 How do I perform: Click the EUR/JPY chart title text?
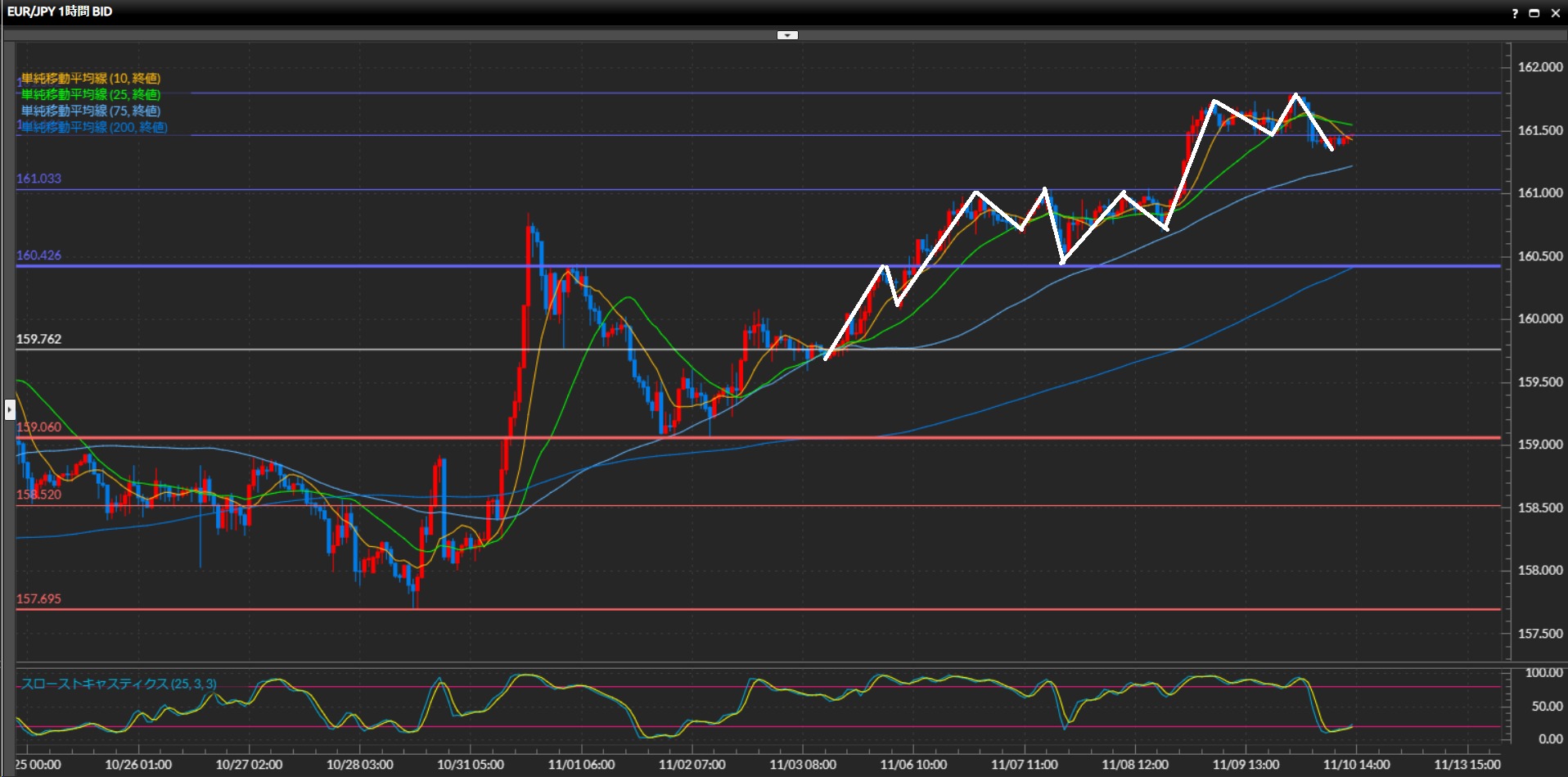60,11
